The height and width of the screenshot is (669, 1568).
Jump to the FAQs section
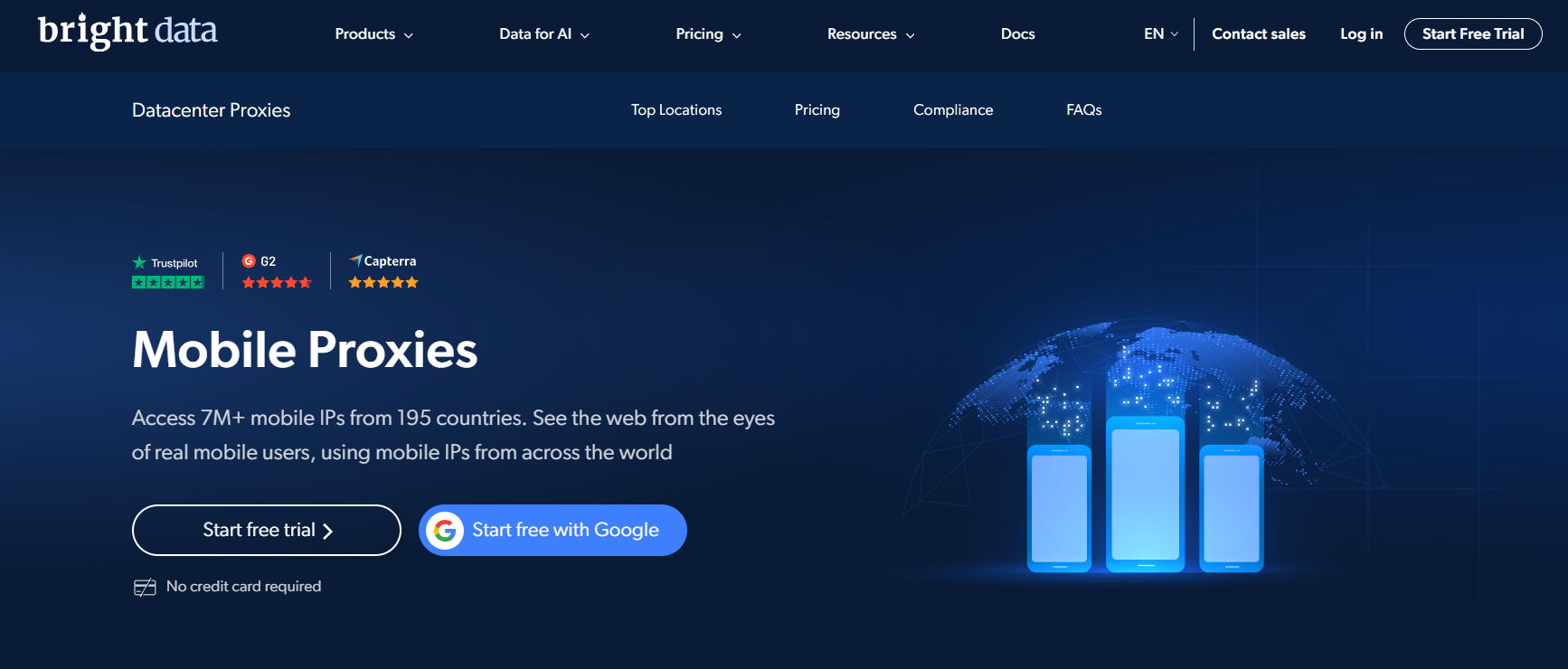pyautogui.click(x=1084, y=109)
